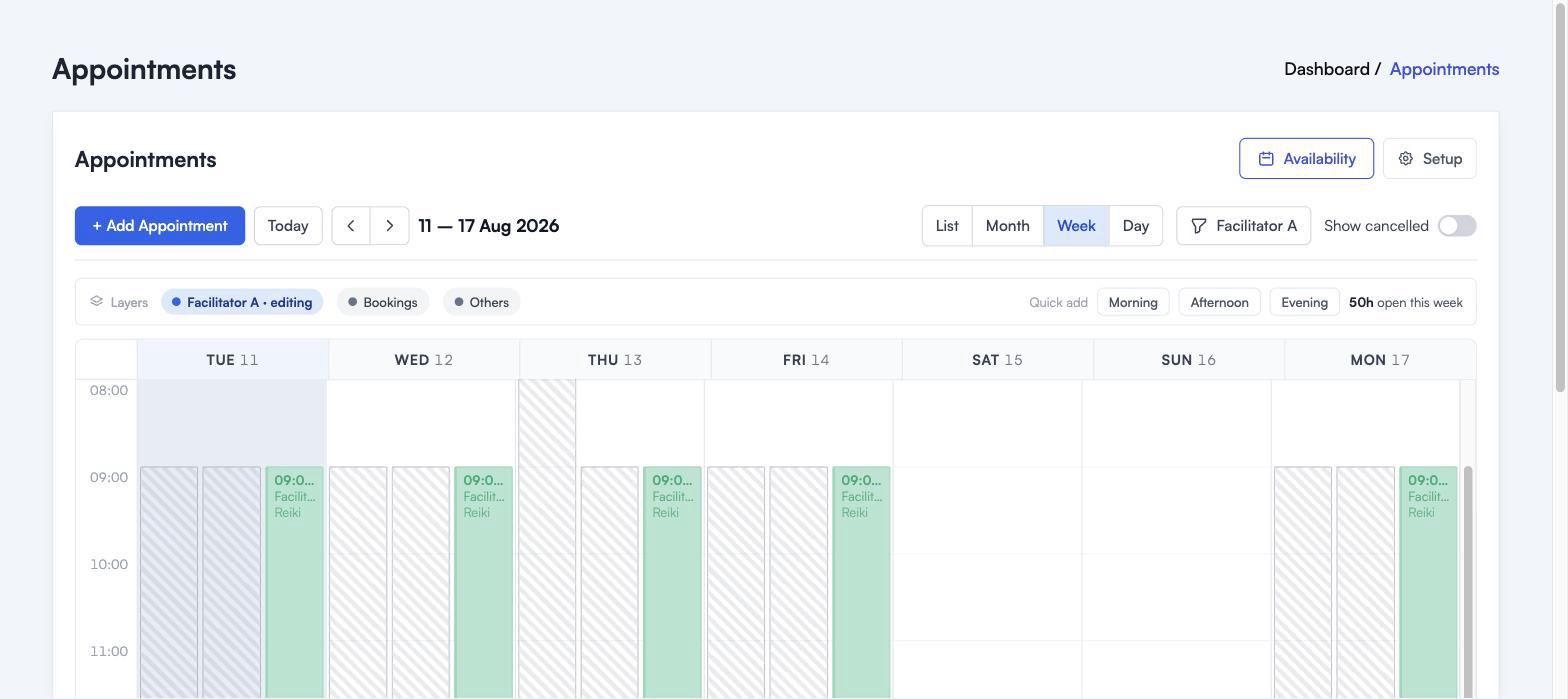This screenshot has height=699, width=1568.
Task: Select the Week view tab
Action: coord(1076,226)
